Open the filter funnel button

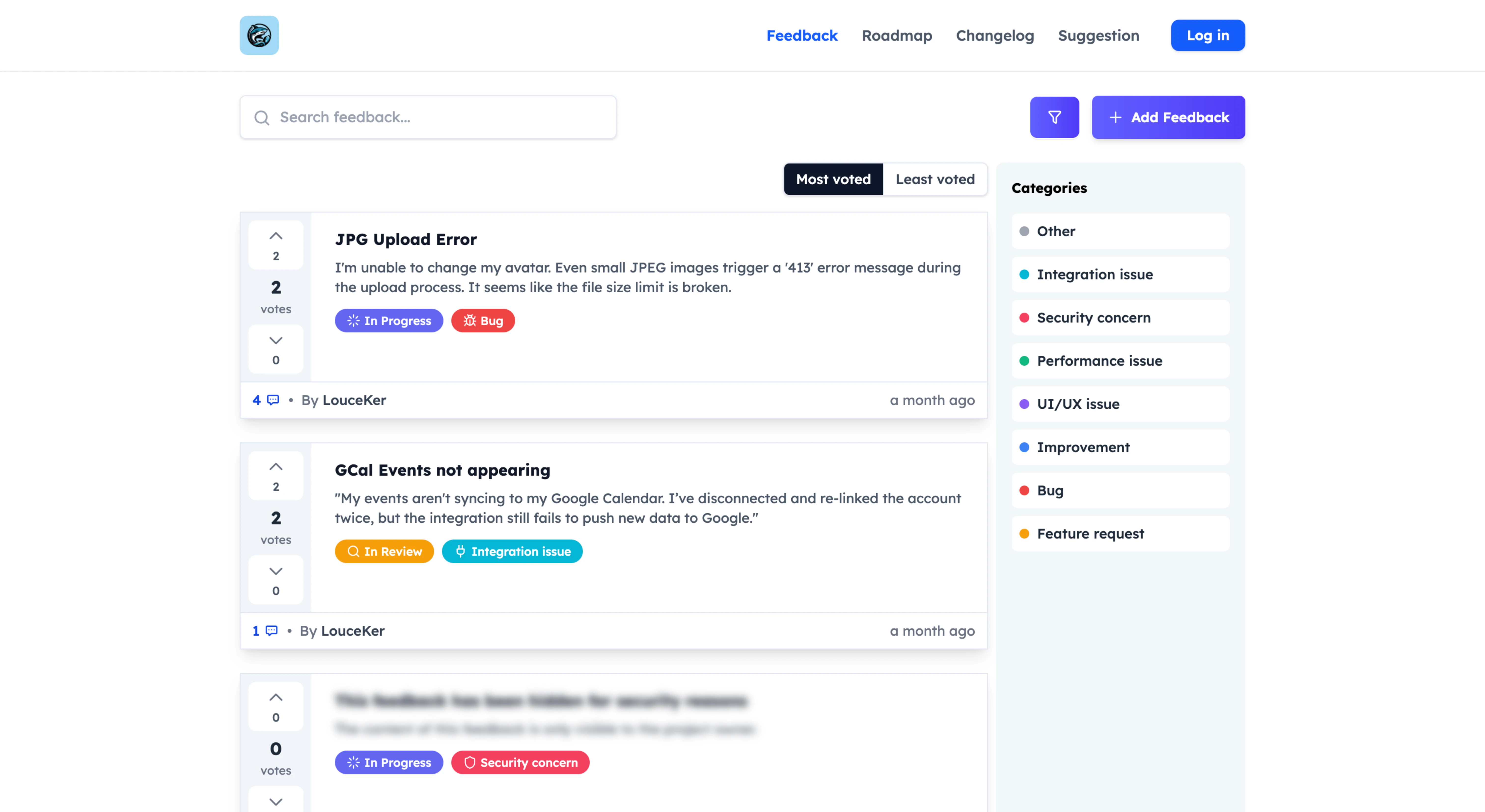[1054, 117]
